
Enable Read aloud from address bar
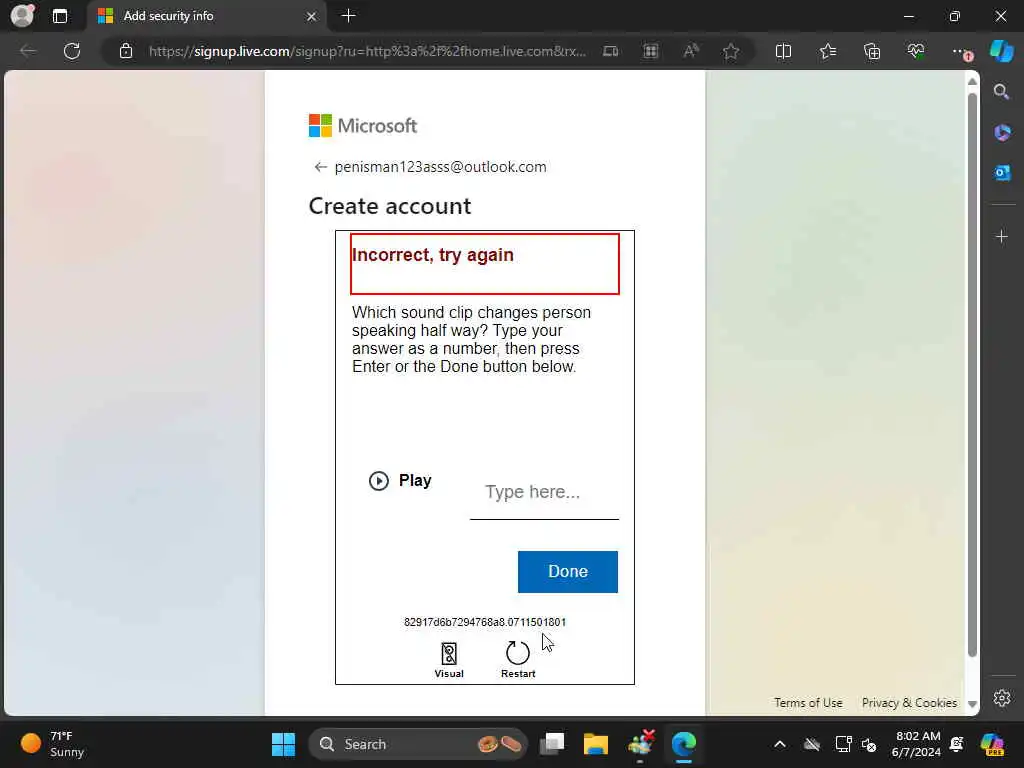(691, 51)
